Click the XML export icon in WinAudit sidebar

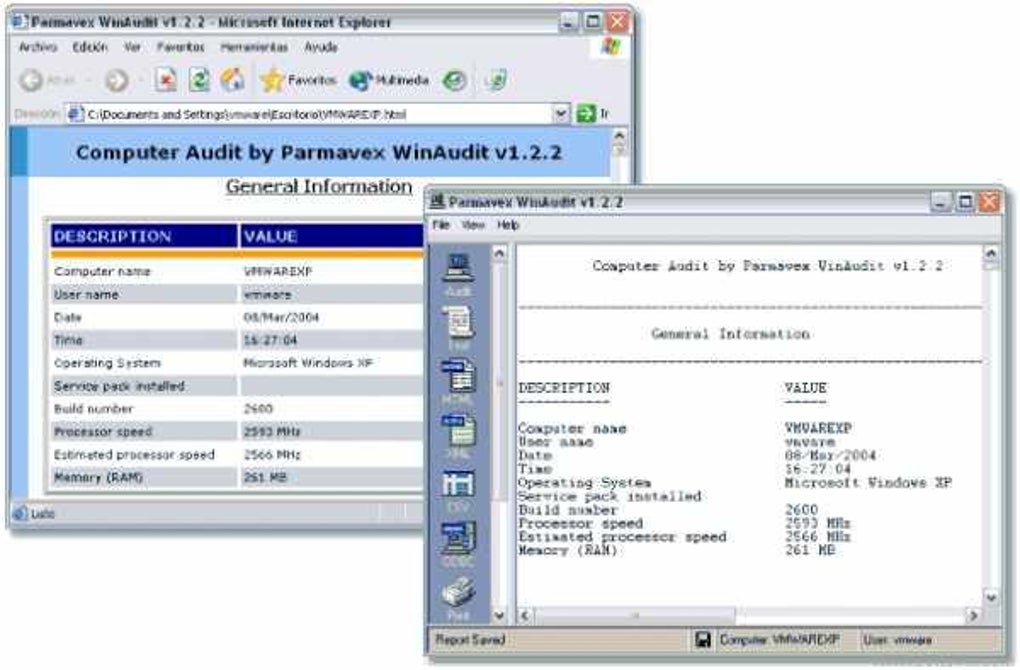pyautogui.click(x=459, y=429)
